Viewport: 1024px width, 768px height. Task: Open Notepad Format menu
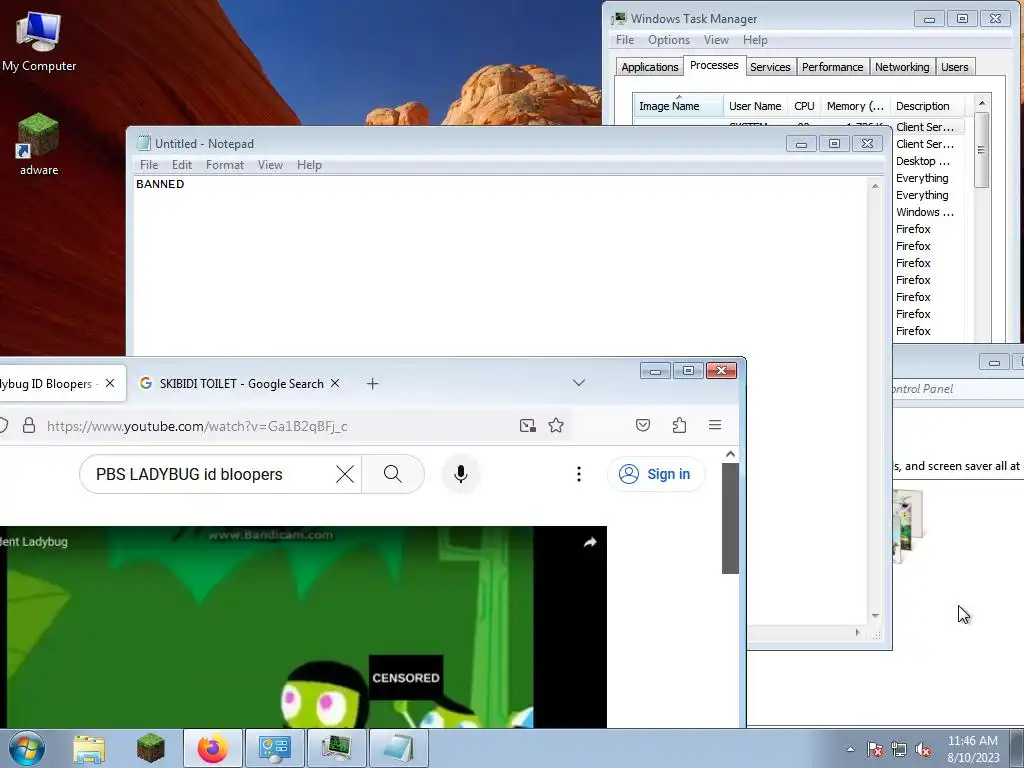pos(225,165)
